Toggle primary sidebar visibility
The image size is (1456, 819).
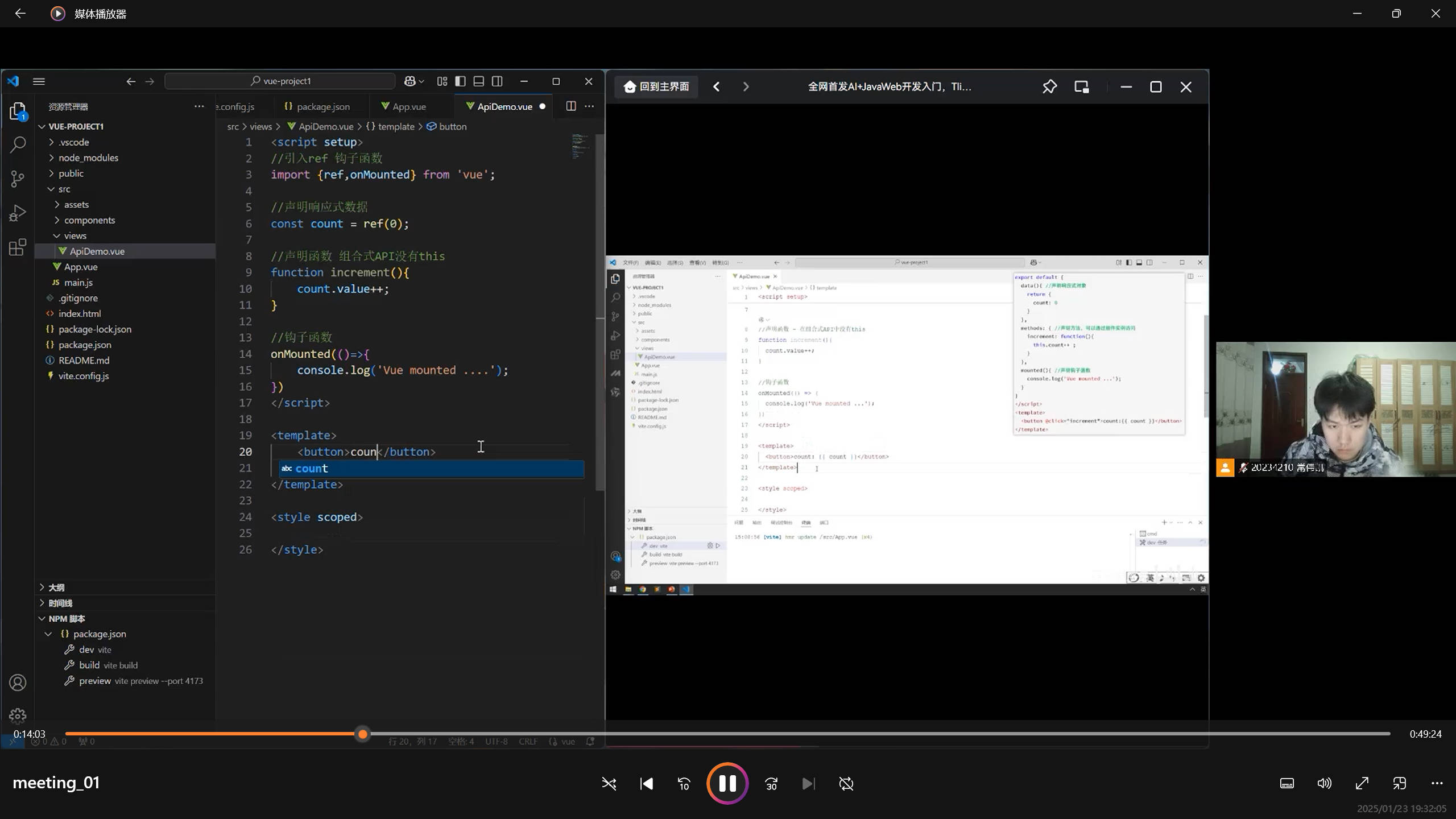(x=460, y=81)
